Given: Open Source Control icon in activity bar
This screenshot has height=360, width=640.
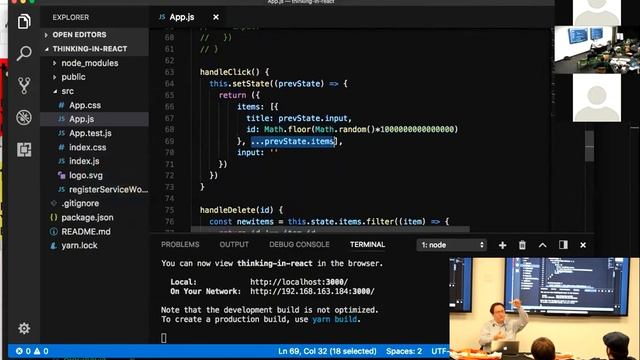Looking at the screenshot, I should (24, 85).
